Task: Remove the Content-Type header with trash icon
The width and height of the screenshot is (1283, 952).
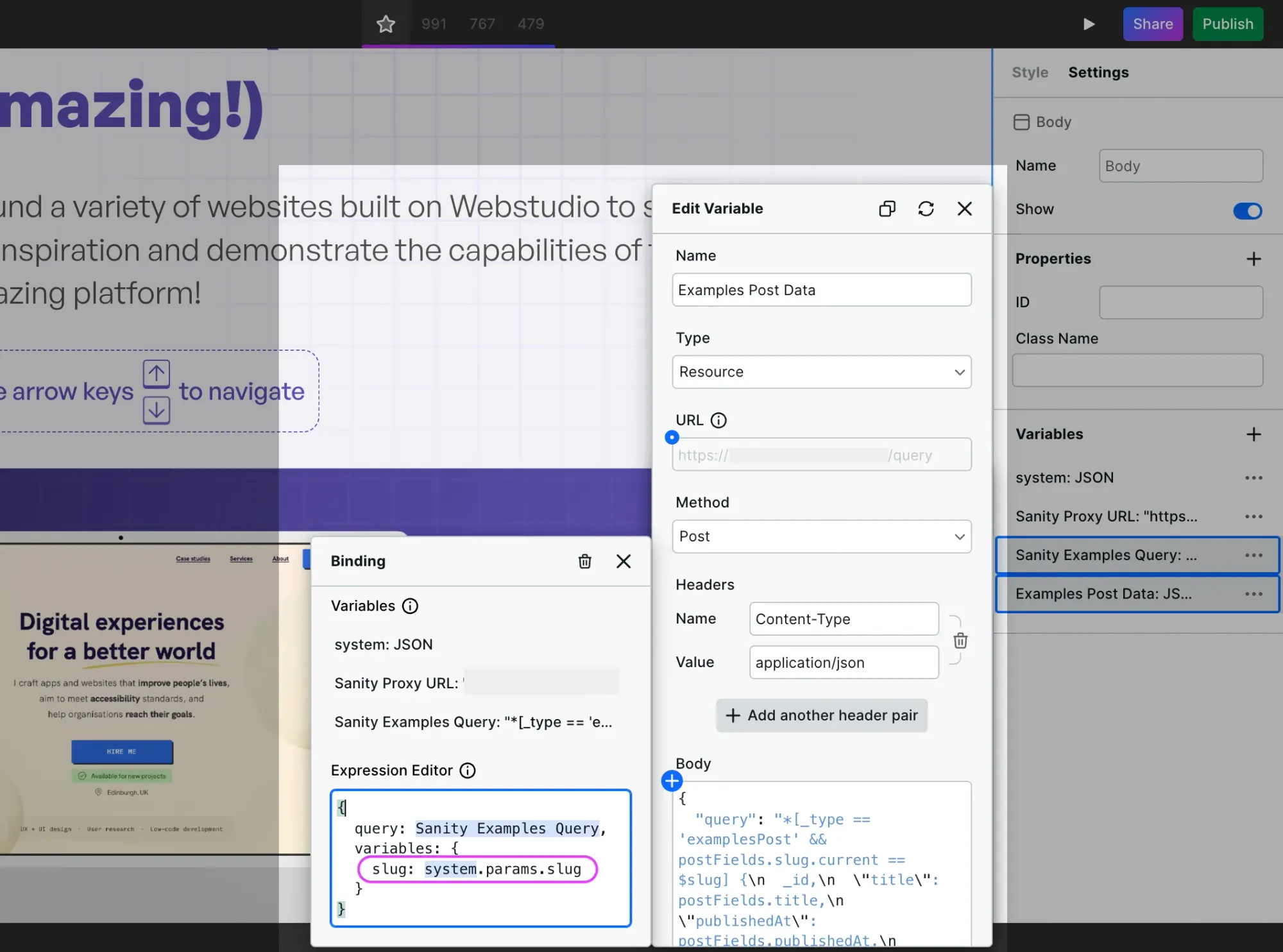Action: tap(960, 640)
